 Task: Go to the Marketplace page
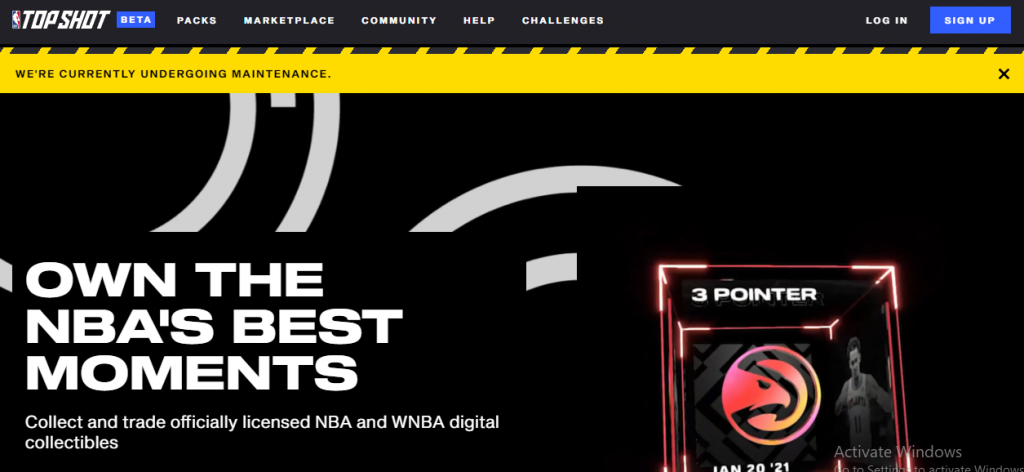click(289, 20)
